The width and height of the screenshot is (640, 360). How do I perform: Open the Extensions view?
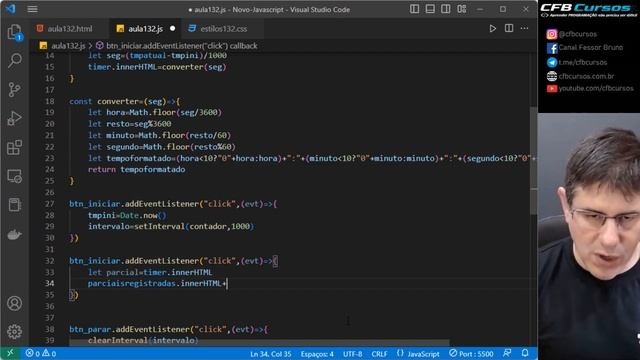pyautogui.click(x=14, y=147)
